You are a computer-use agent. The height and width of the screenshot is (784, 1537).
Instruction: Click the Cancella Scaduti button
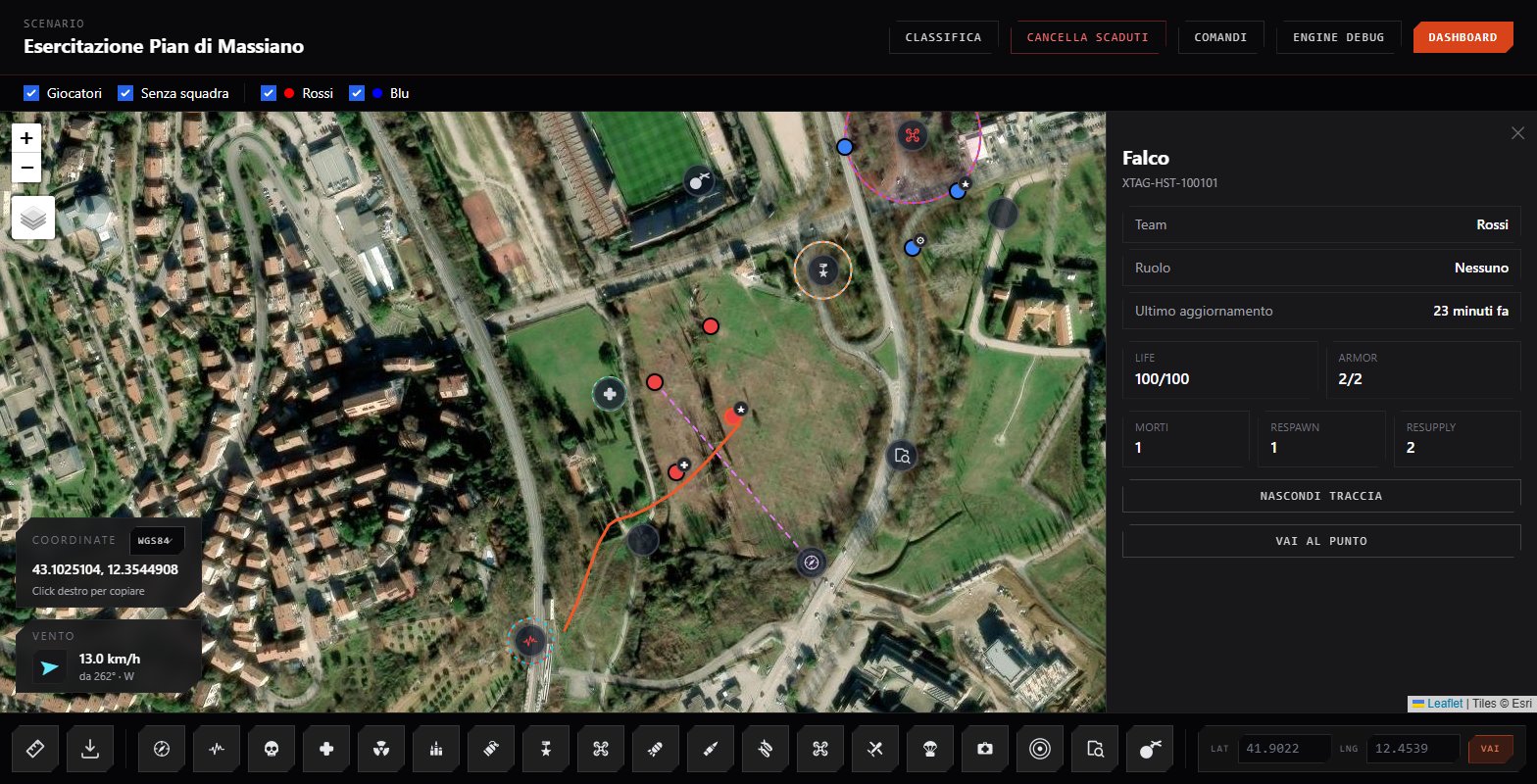pyautogui.click(x=1088, y=37)
